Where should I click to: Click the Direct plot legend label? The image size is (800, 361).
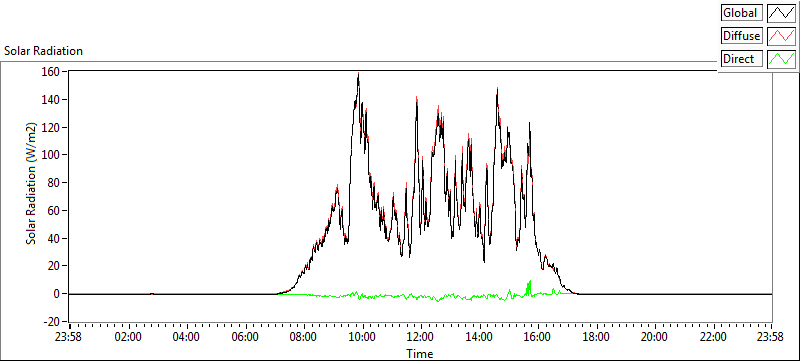pyautogui.click(x=741, y=59)
